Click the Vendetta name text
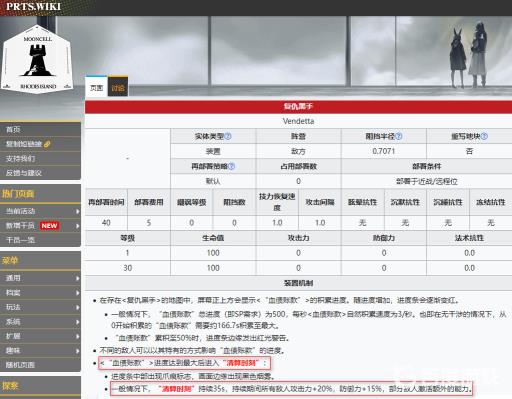Image resolution: width=512 pixels, height=399 pixels. (x=298, y=121)
